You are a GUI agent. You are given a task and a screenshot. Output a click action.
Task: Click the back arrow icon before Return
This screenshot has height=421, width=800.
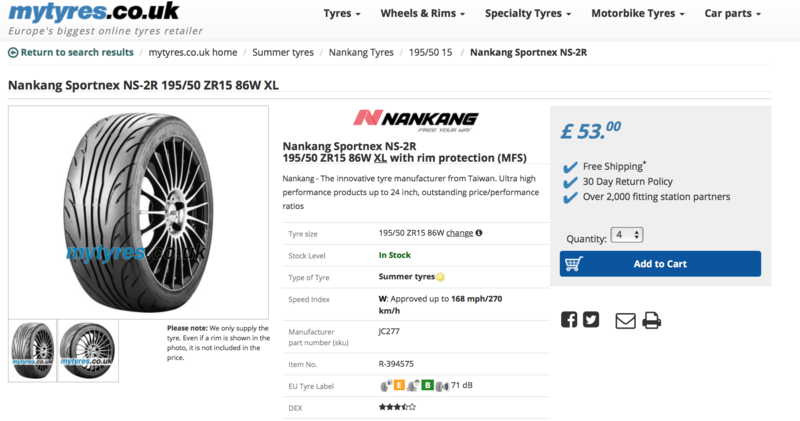point(13,52)
